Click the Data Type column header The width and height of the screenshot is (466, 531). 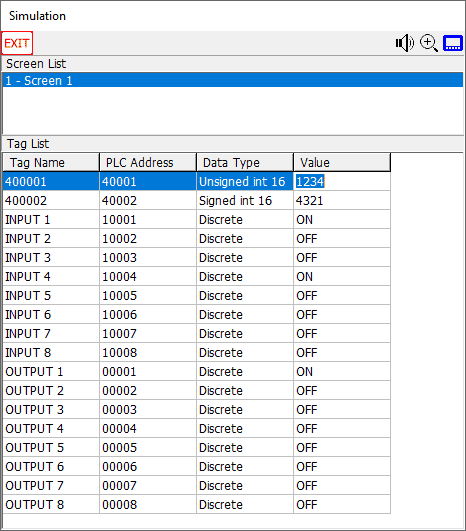pos(245,163)
